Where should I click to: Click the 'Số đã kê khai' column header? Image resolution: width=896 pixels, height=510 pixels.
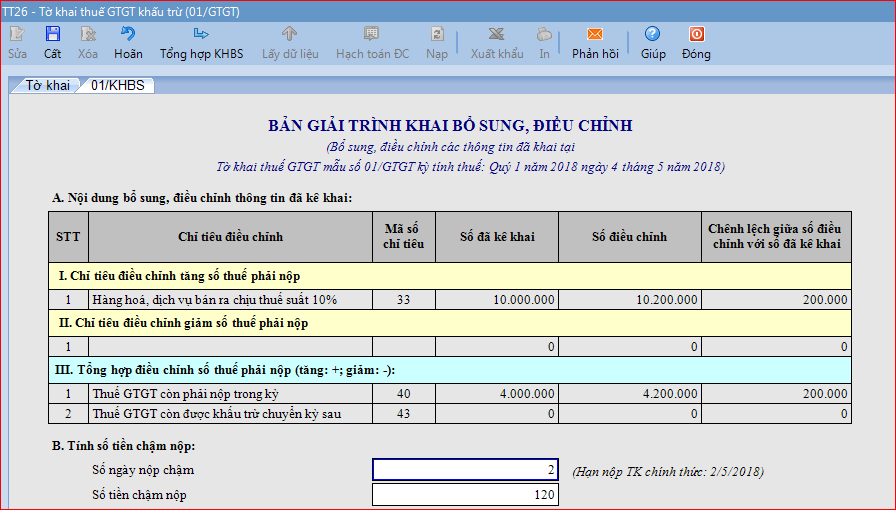pyautogui.click(x=497, y=237)
